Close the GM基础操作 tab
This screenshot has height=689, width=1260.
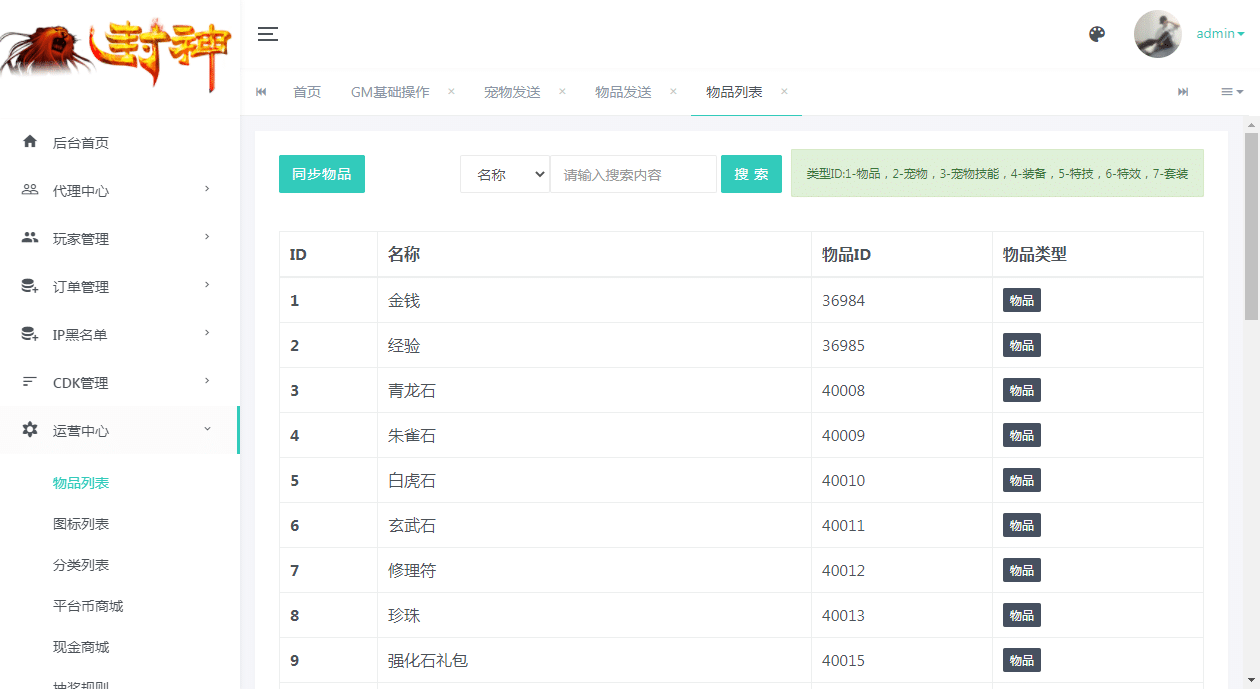coord(451,91)
